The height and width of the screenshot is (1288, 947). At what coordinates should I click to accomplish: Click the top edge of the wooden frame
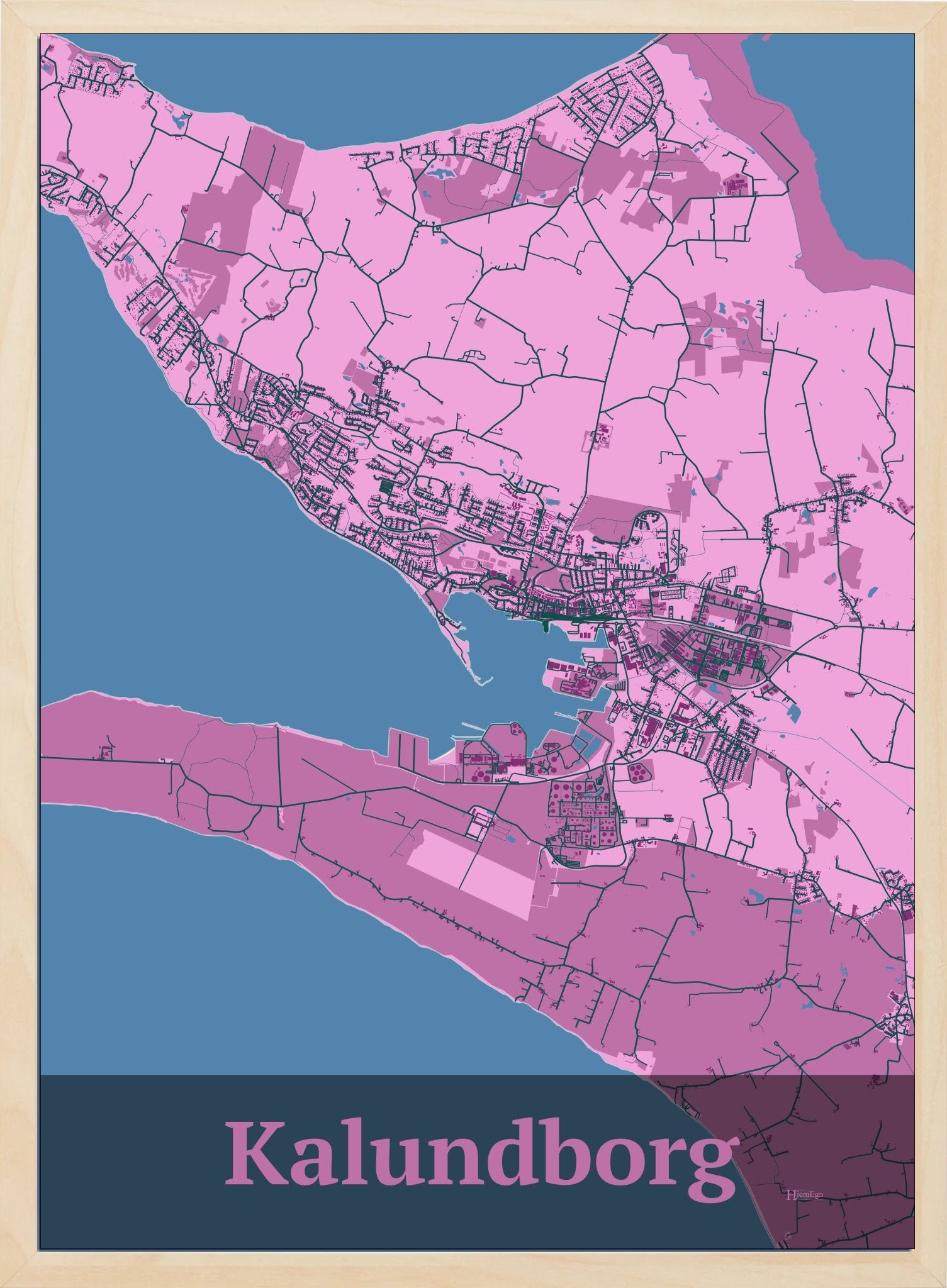(x=473, y=16)
